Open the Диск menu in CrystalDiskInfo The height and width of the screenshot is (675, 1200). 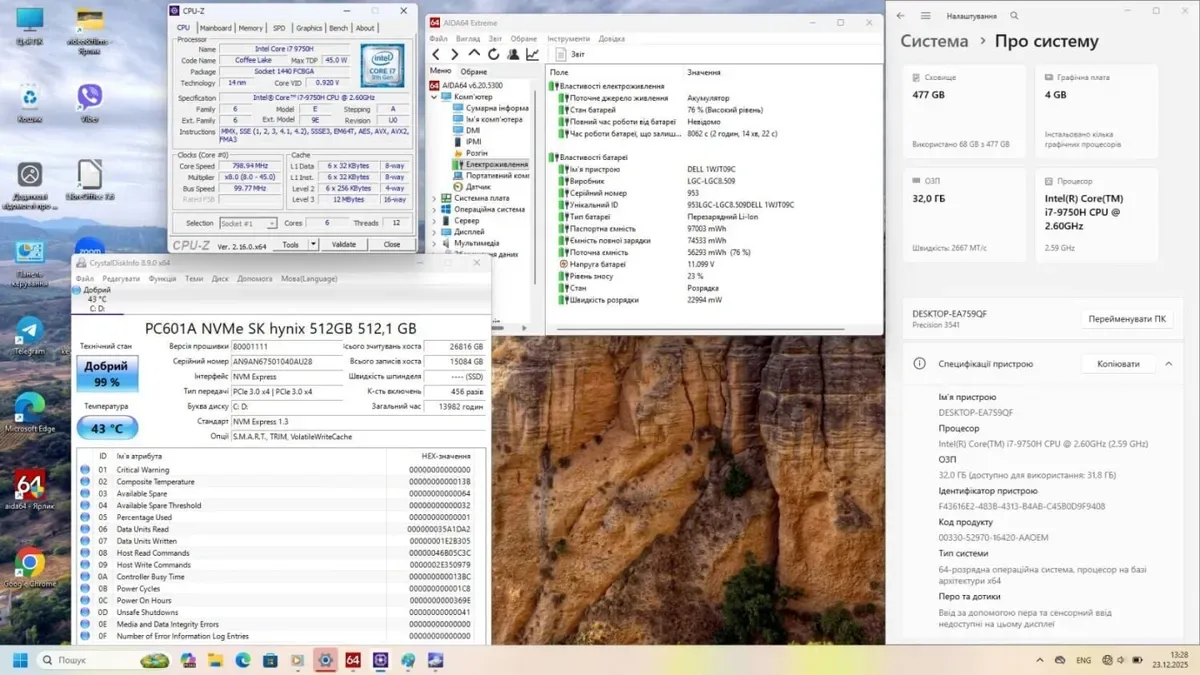coord(220,279)
